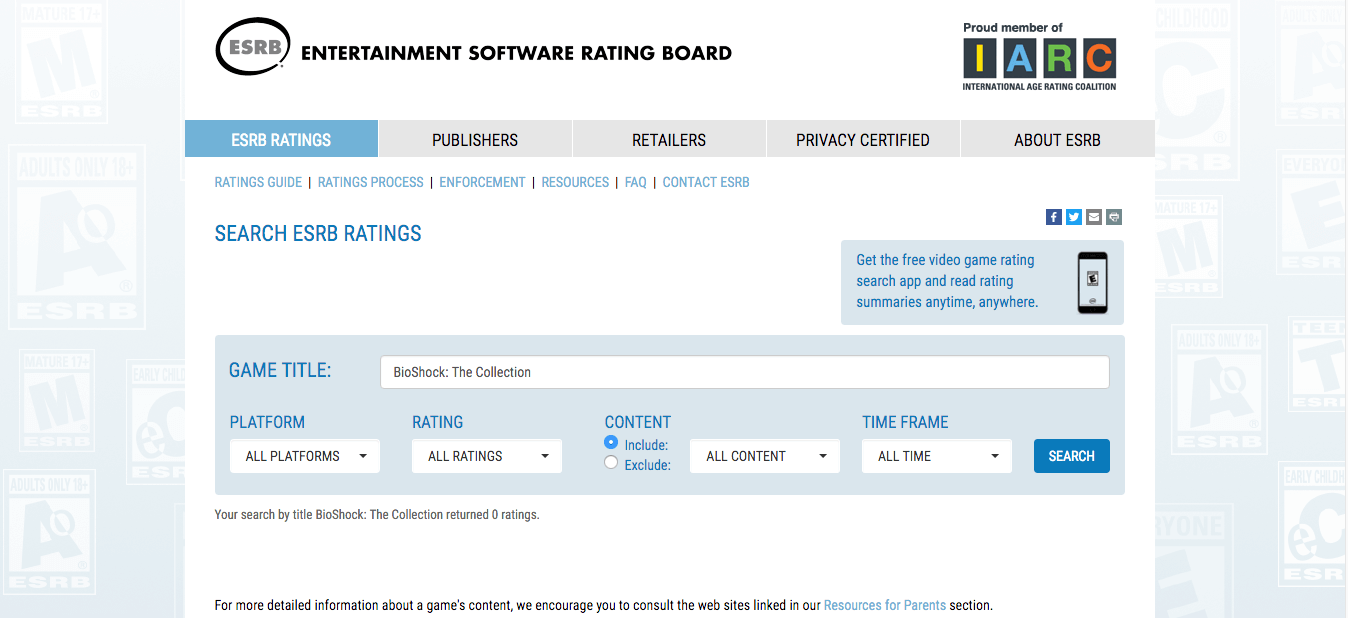Click the Game Title text field
The image size is (1348, 618).
[x=745, y=372]
